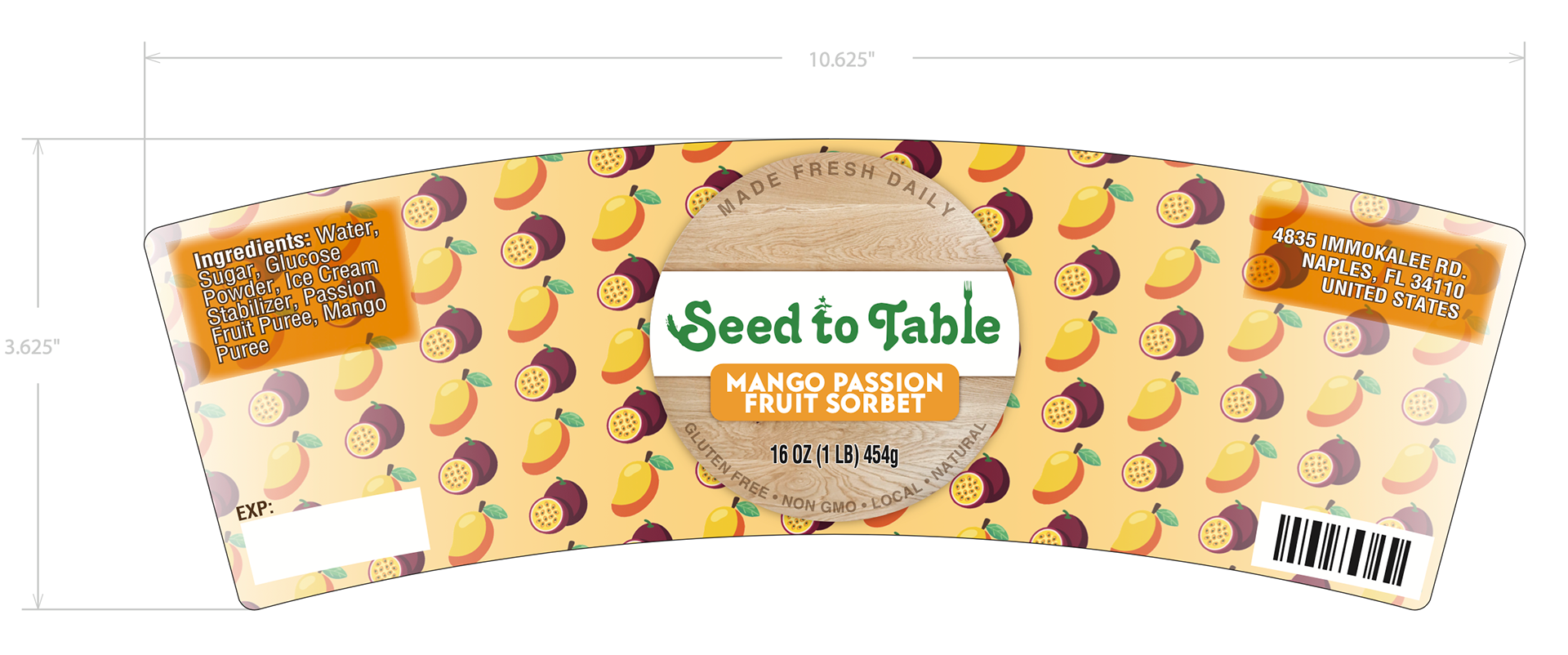1568x655 pixels.
Task: Select the barcode graphic
Action: tap(1342, 549)
